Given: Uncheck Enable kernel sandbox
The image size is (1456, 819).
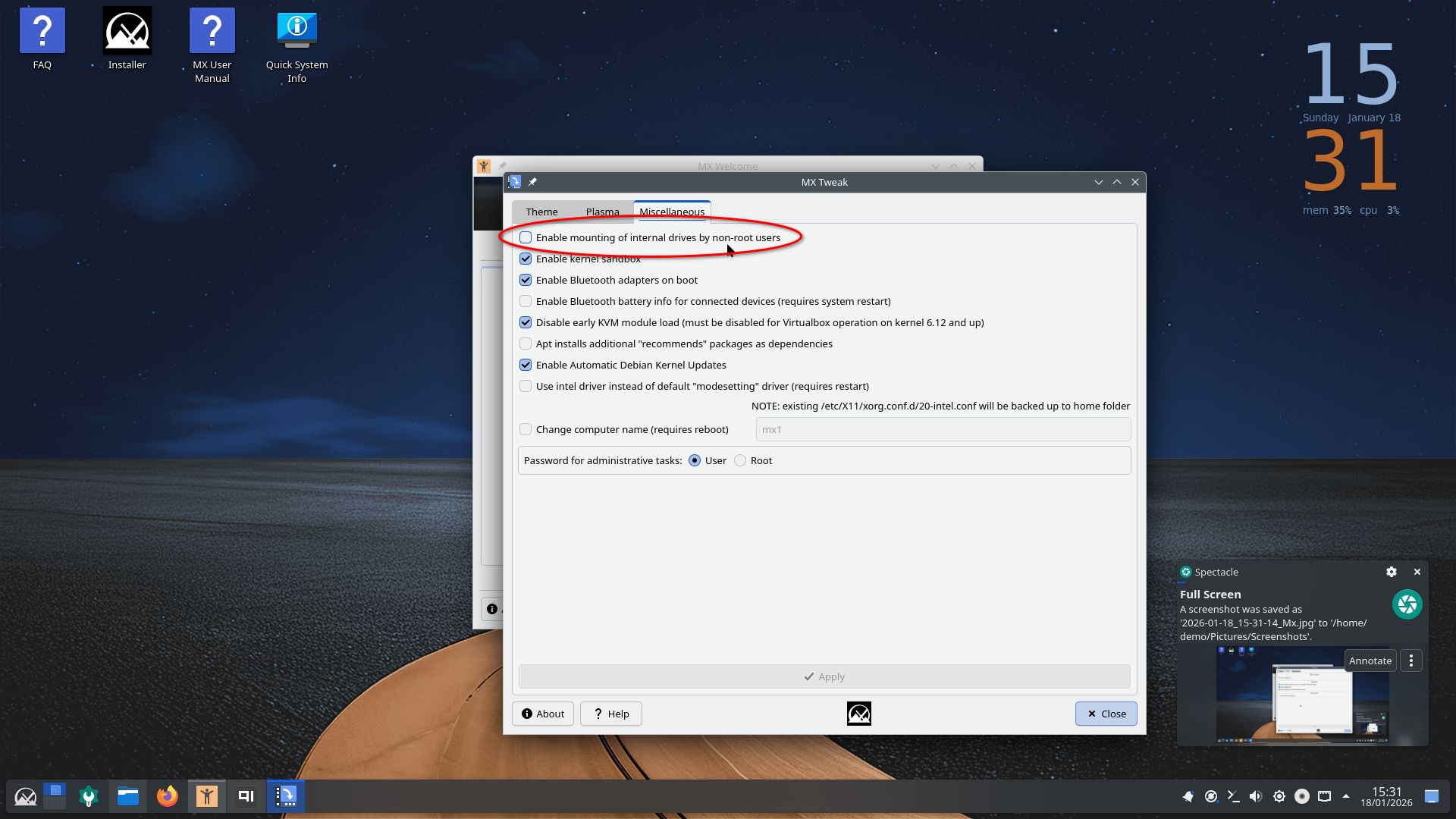Looking at the screenshot, I should point(526,259).
